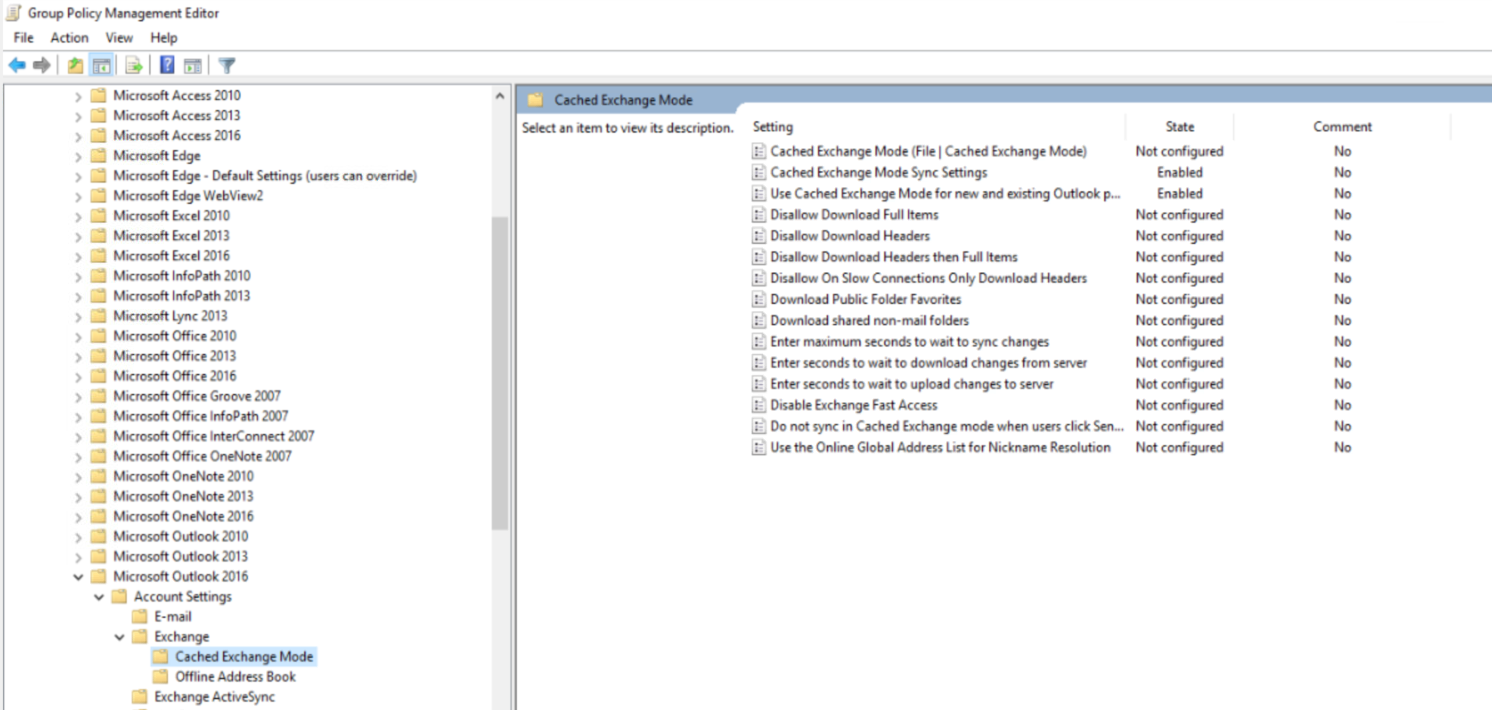Click the Forward arrow toolbar icon
Screen dimensions: 1492x710
pyautogui.click(x=42, y=66)
